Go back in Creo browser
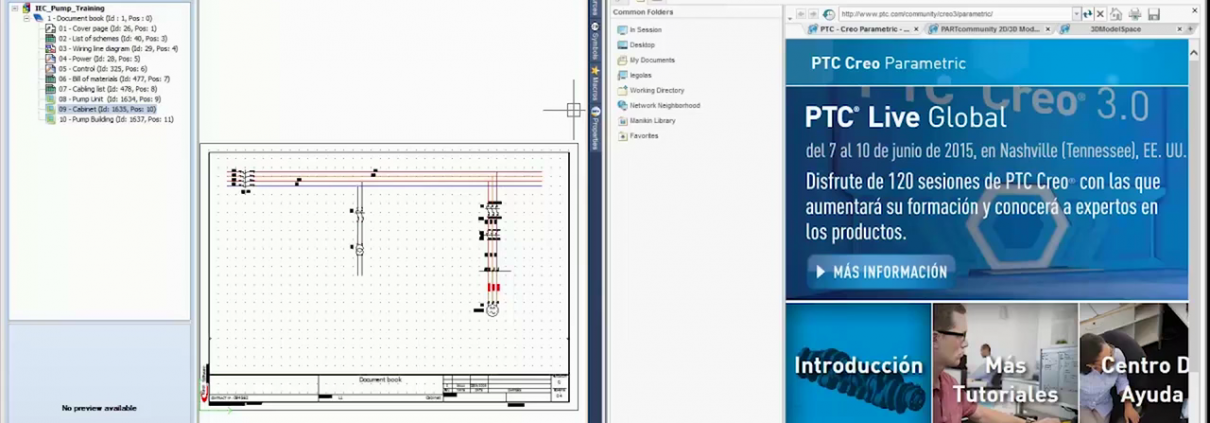 (800, 14)
